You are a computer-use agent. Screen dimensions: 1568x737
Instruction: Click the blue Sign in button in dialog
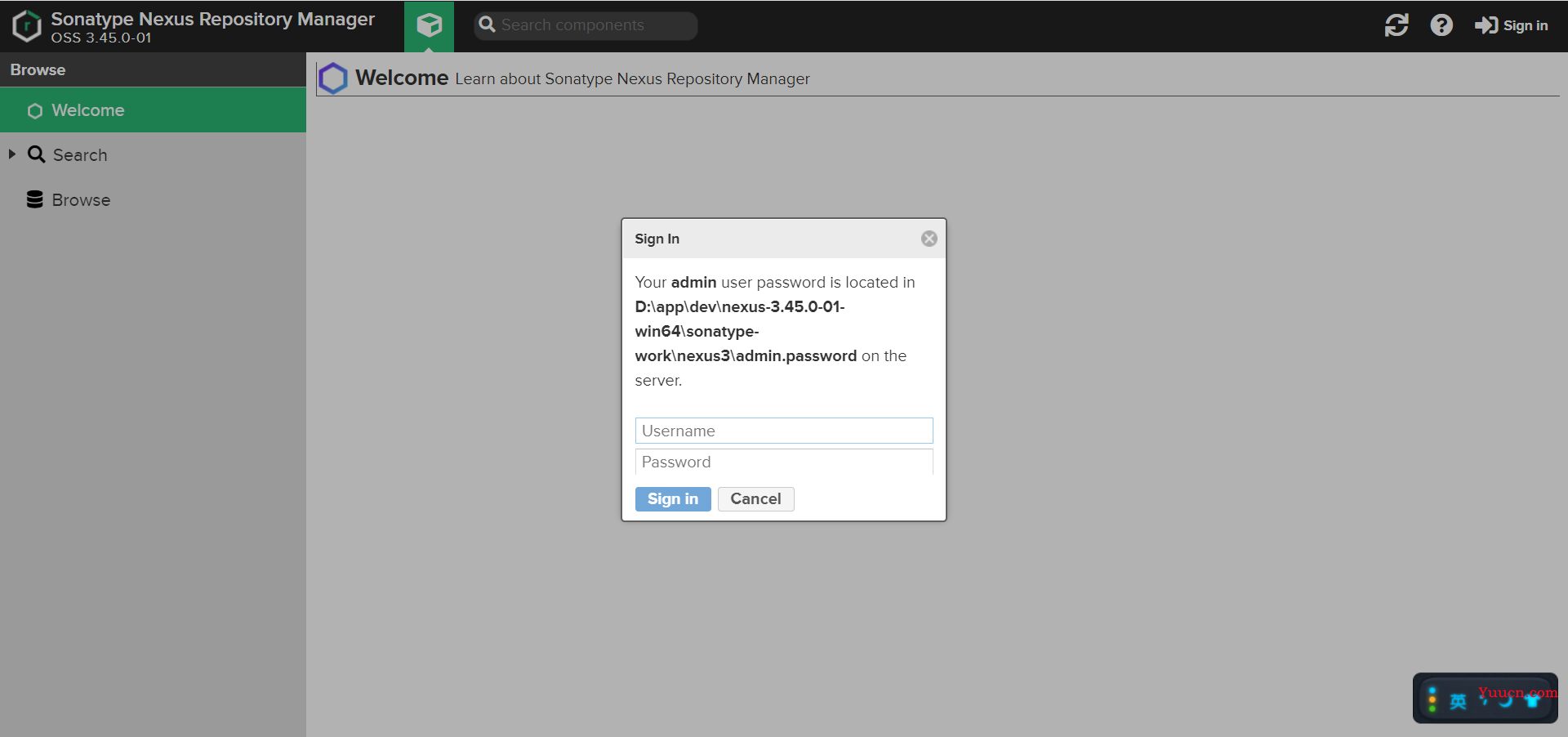673,499
